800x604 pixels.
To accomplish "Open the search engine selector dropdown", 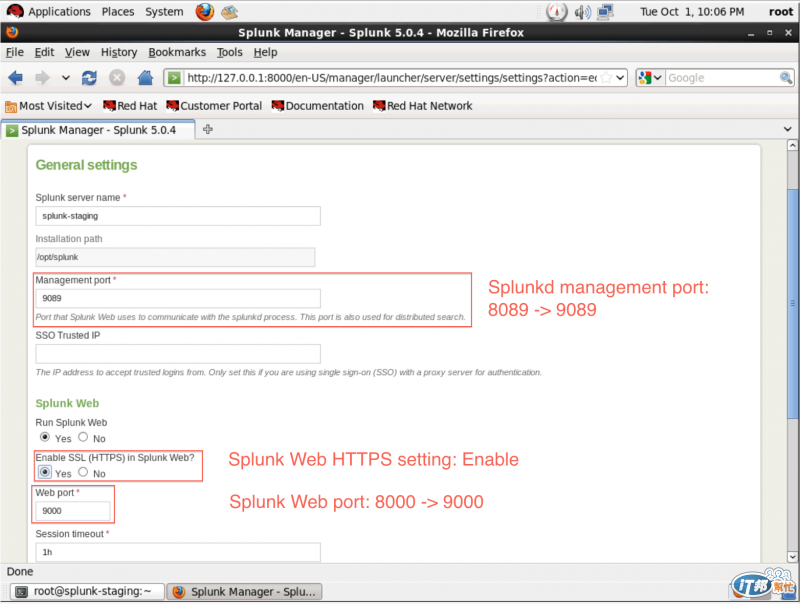I will [649, 78].
